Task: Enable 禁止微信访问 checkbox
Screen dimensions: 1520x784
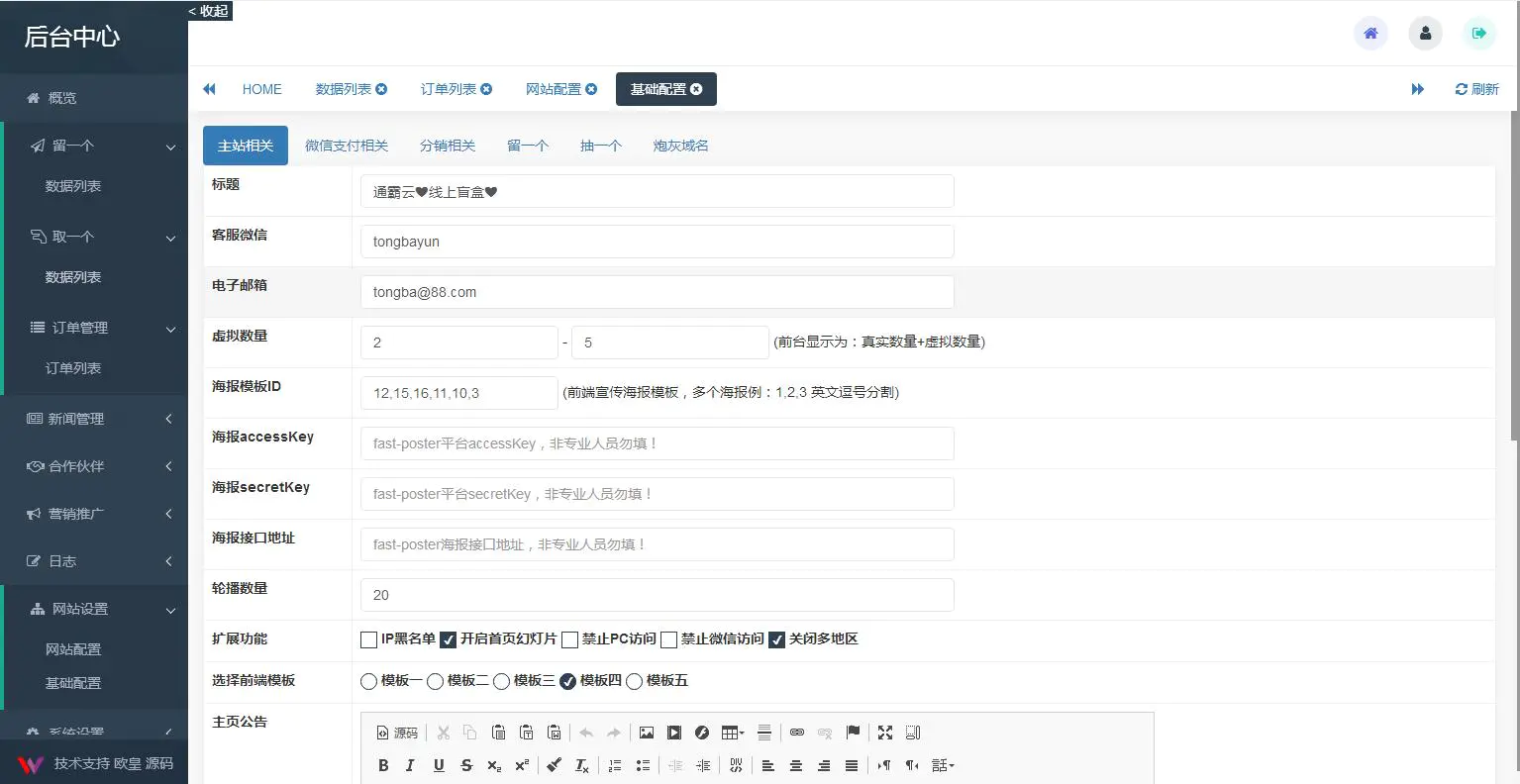Action: coord(668,640)
